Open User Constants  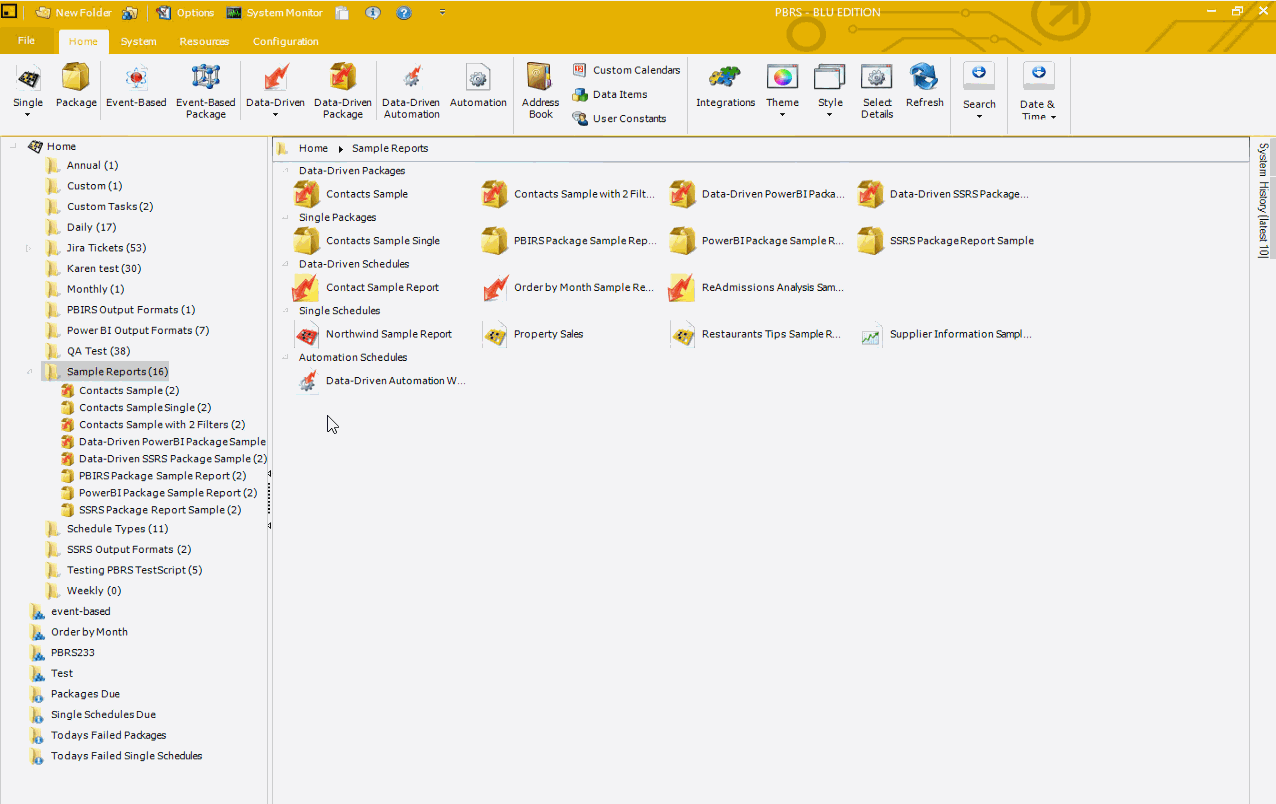(619, 118)
